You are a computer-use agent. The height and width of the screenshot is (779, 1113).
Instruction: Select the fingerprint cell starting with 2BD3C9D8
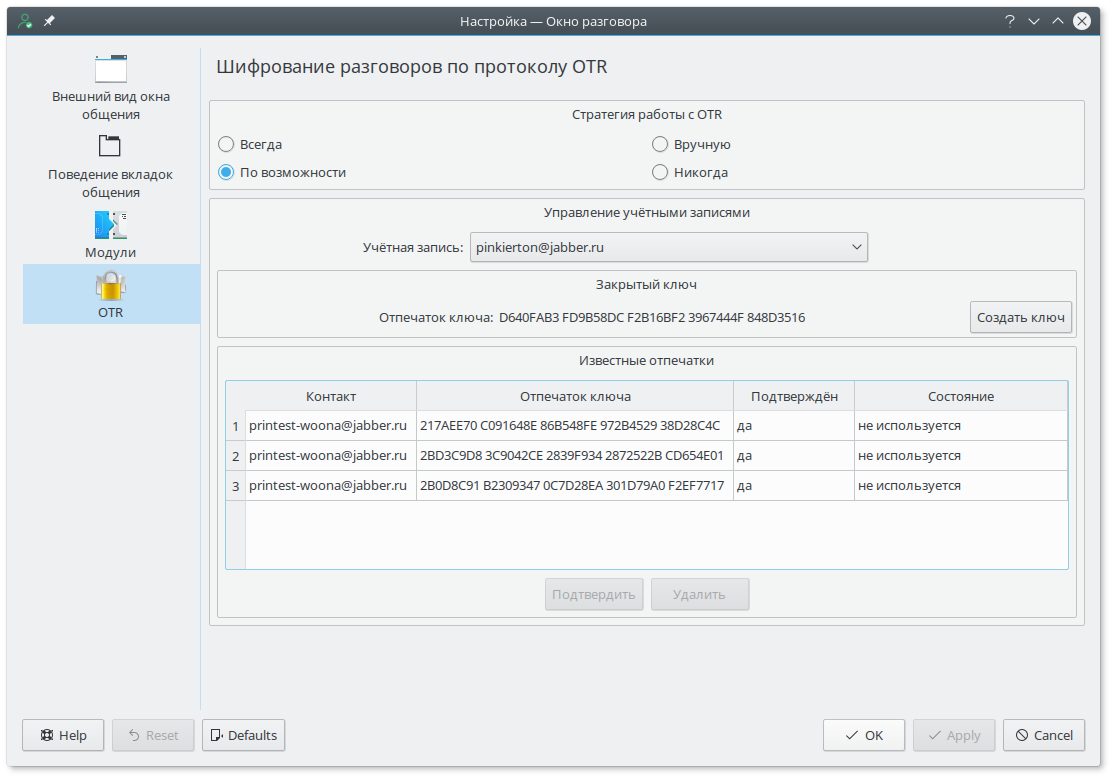tap(575, 456)
